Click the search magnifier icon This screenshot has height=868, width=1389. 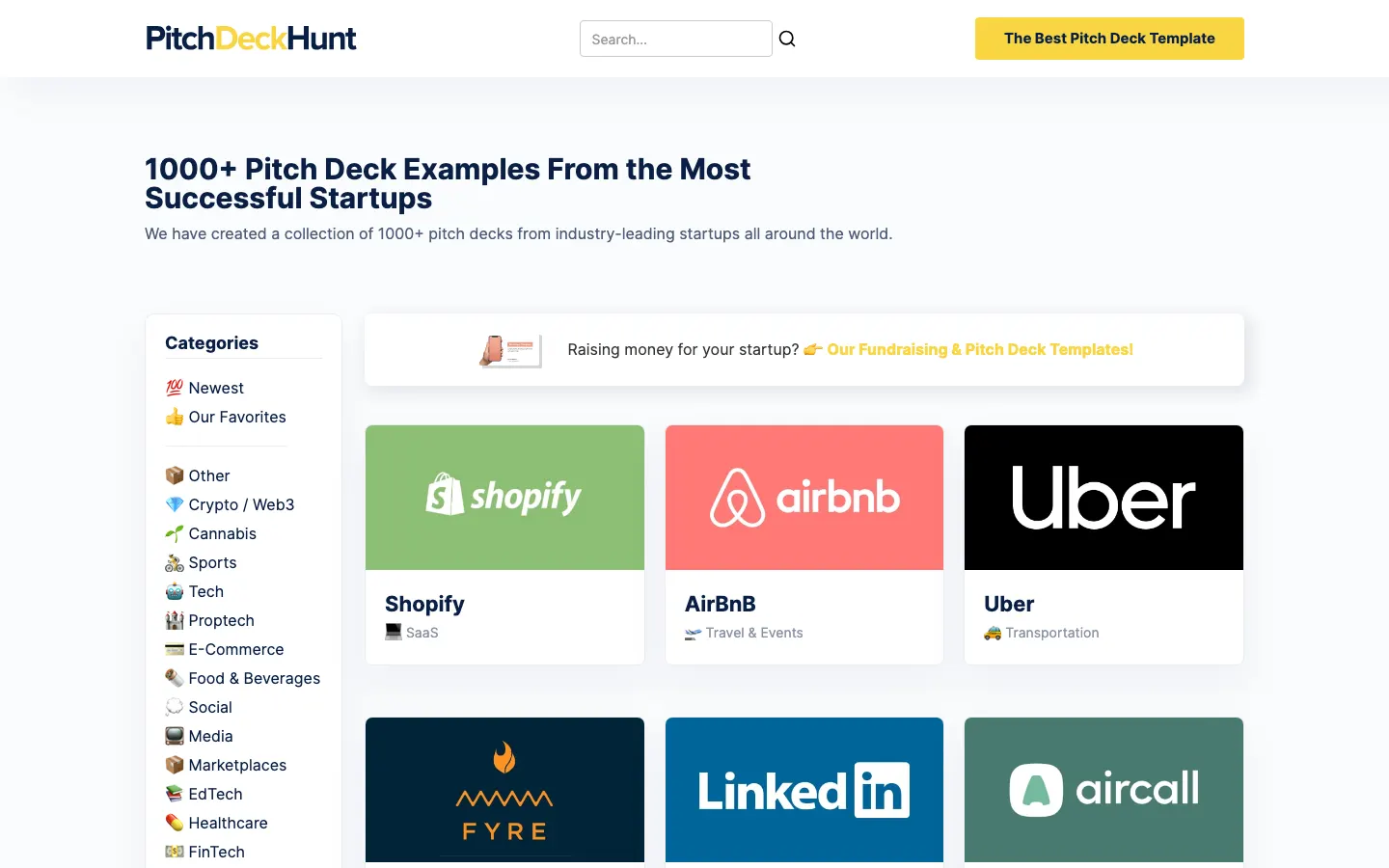(787, 39)
